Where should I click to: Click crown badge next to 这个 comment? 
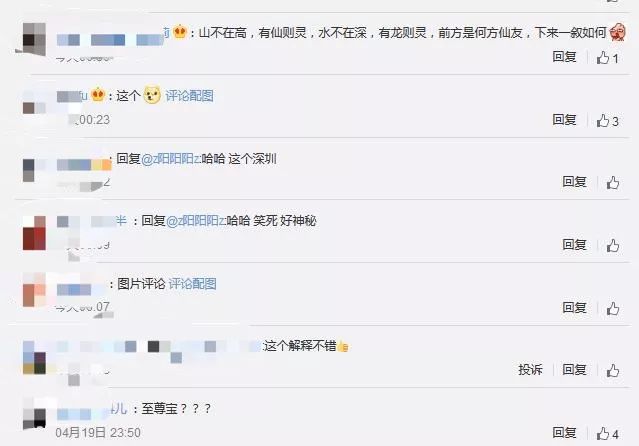pos(98,95)
